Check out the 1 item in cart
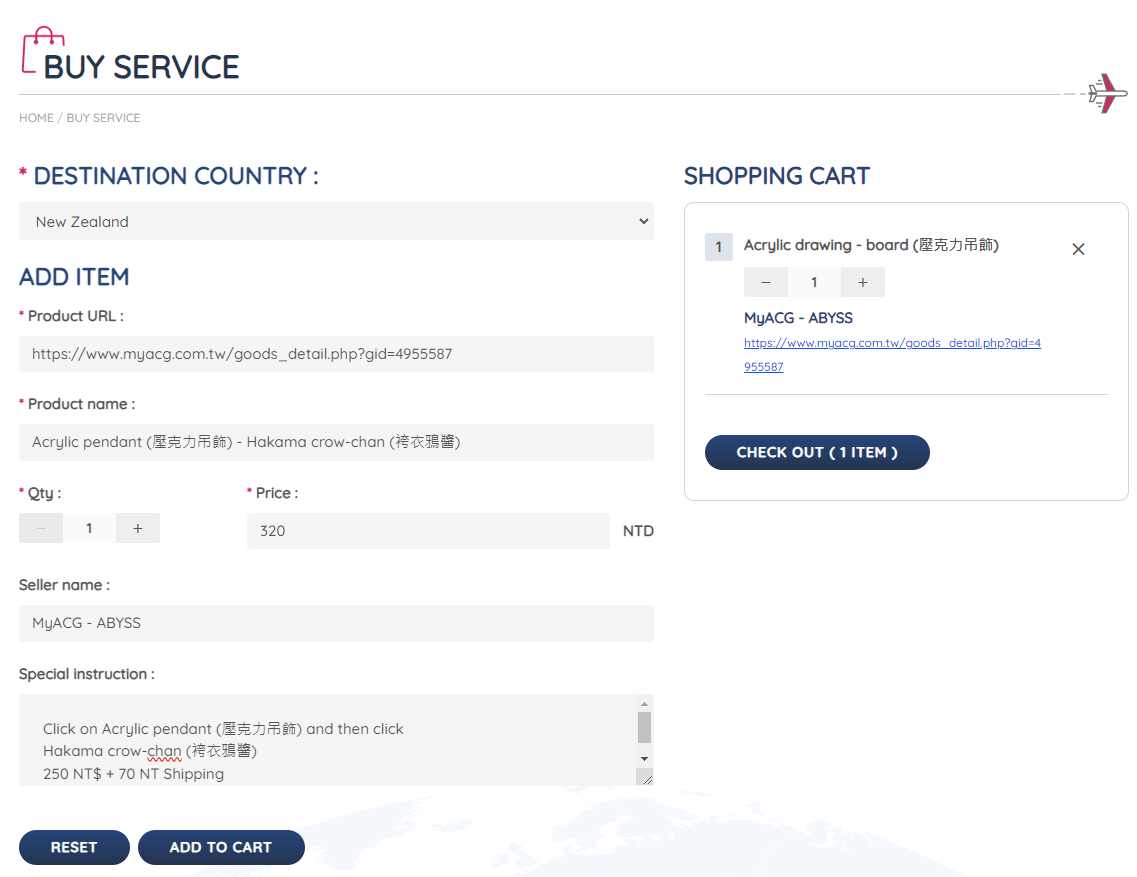The height and width of the screenshot is (877, 1137). point(817,452)
